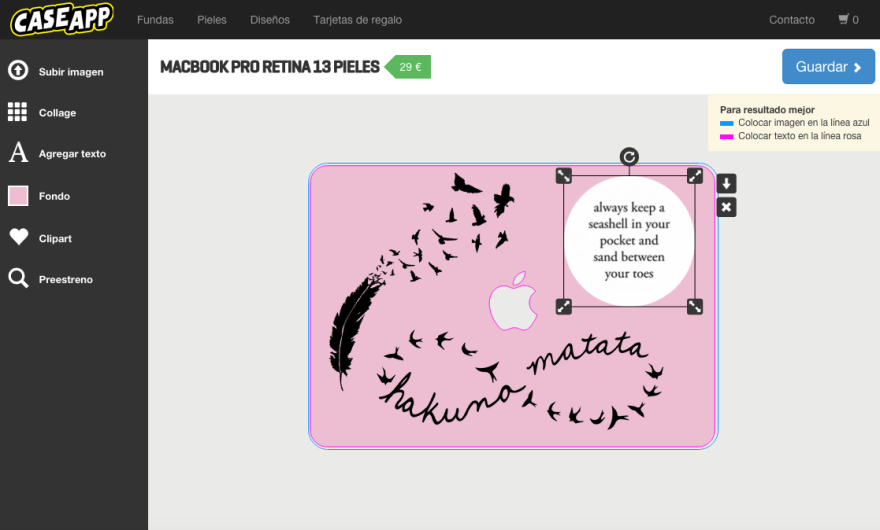Viewport: 880px width, 530px height.
Task: Open the Fondo pink color swatch
Action: coord(18,196)
